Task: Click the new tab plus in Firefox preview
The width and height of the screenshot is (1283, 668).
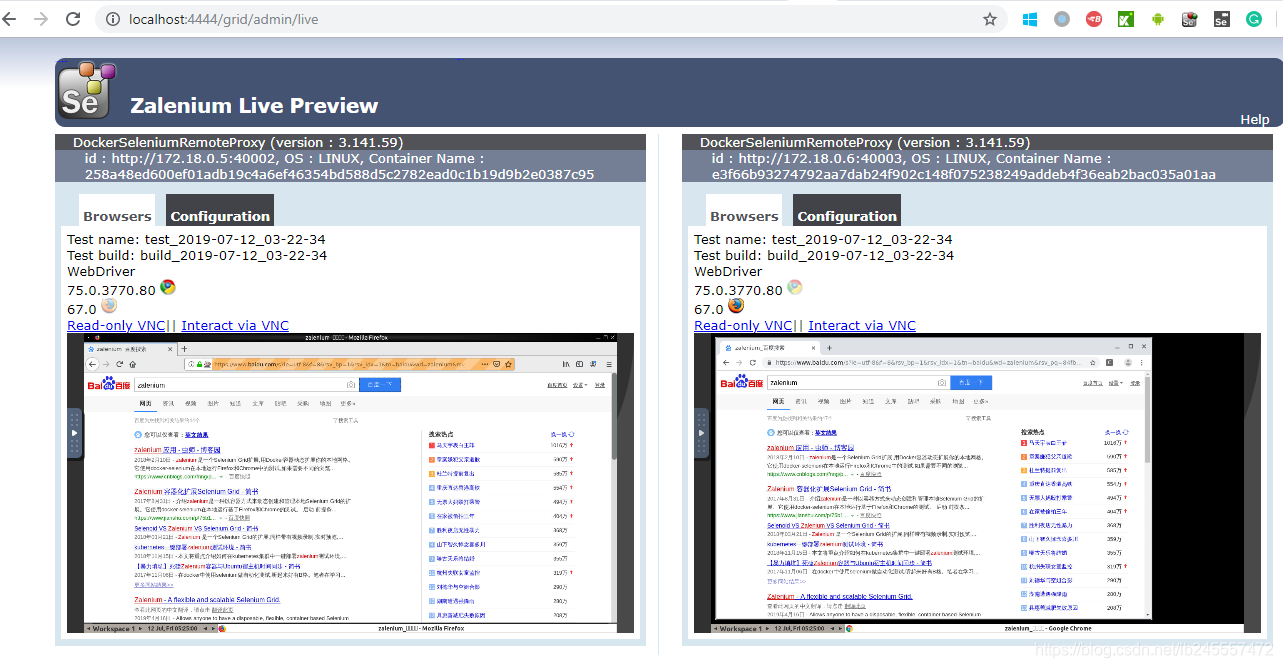Action: click(x=183, y=347)
